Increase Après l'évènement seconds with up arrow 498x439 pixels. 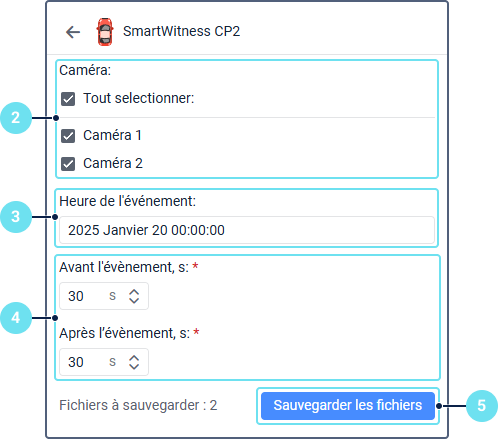[x=134, y=358]
